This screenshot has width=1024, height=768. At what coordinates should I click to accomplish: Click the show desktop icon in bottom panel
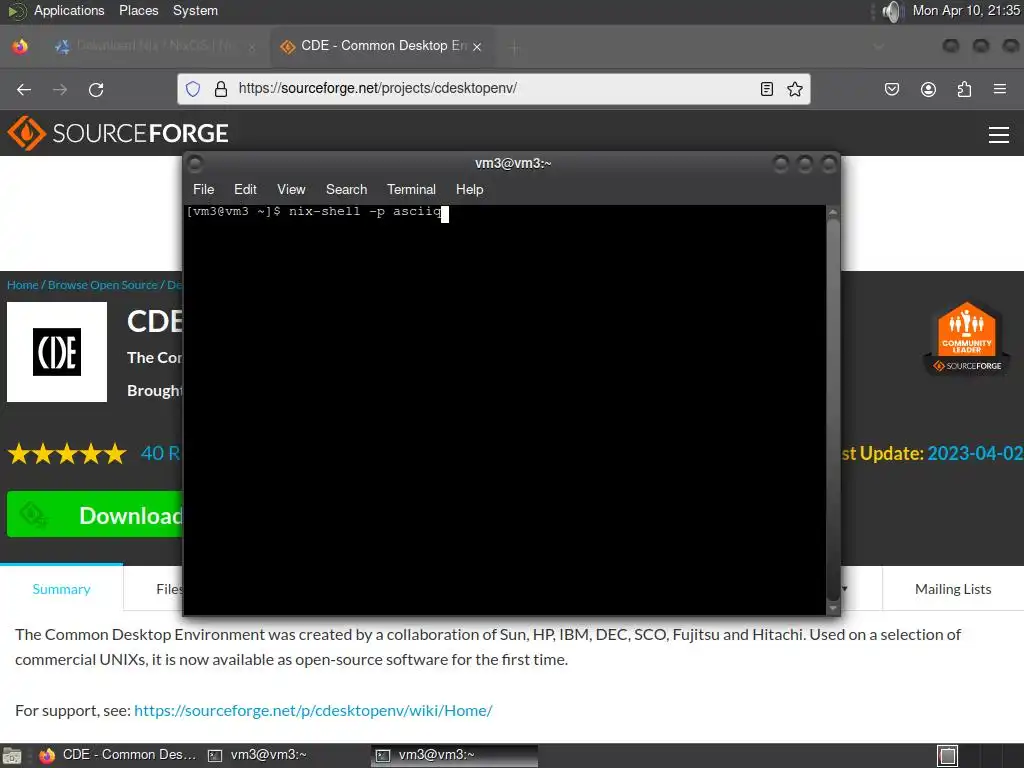pos(12,756)
